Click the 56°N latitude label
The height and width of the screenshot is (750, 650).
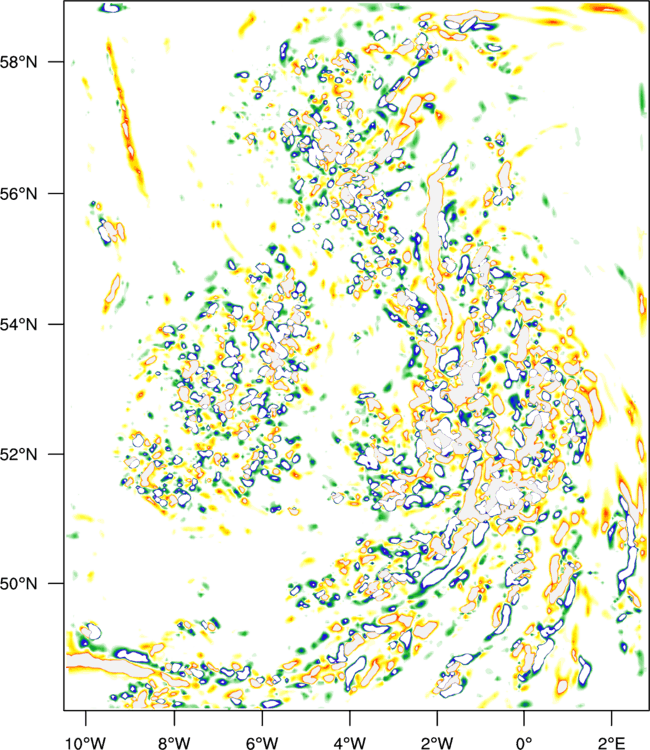point(18,194)
